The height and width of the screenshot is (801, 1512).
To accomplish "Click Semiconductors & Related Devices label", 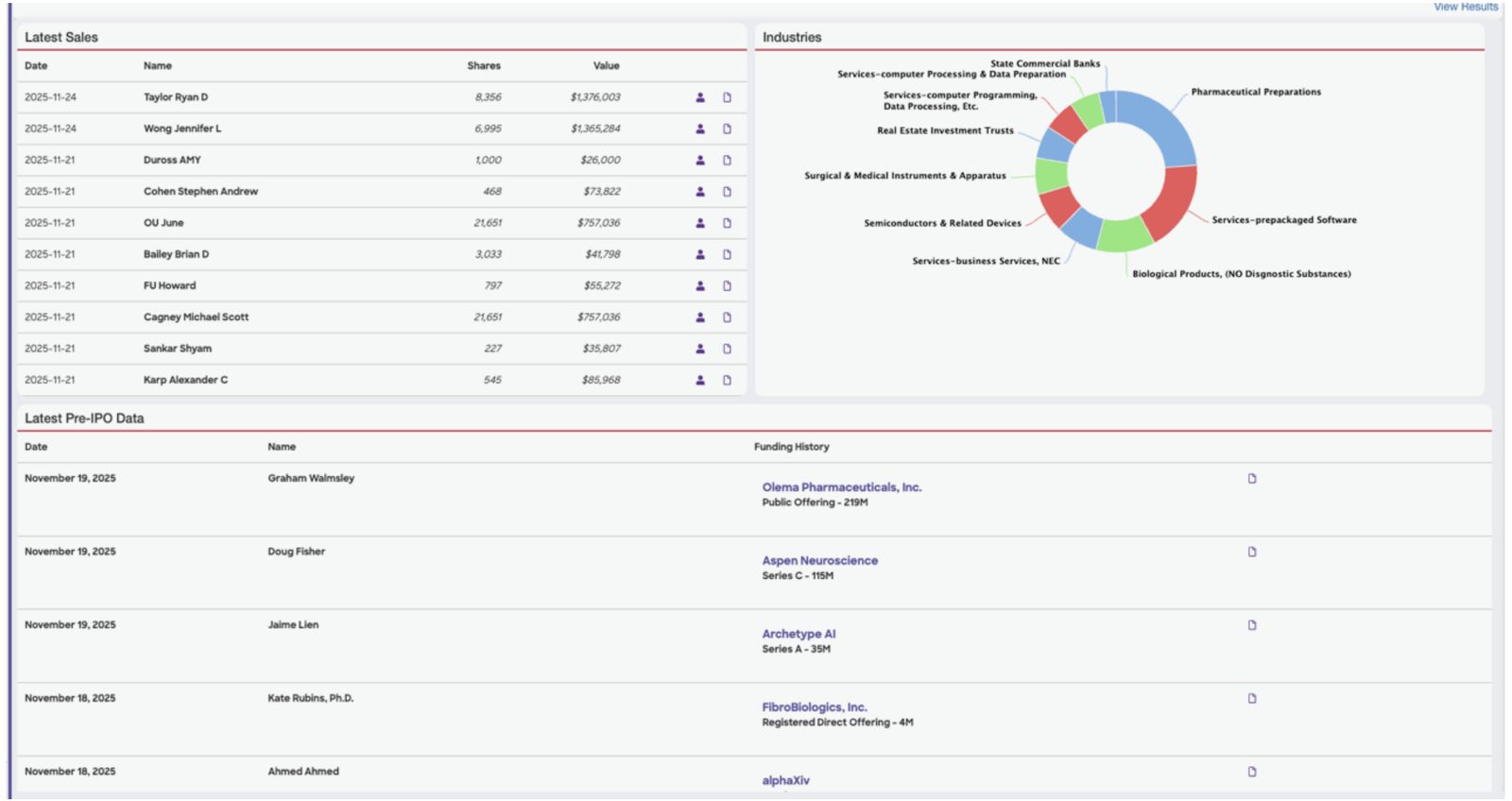I will tap(942, 224).
